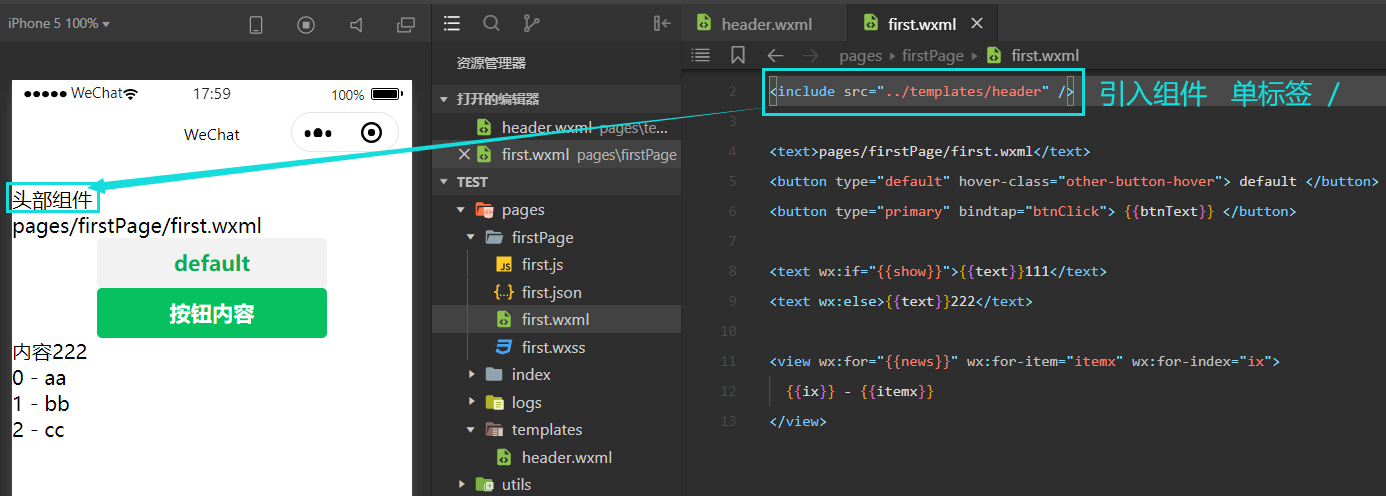Click the search magnifier icon
This screenshot has height=496, width=1386.
tap(491, 23)
